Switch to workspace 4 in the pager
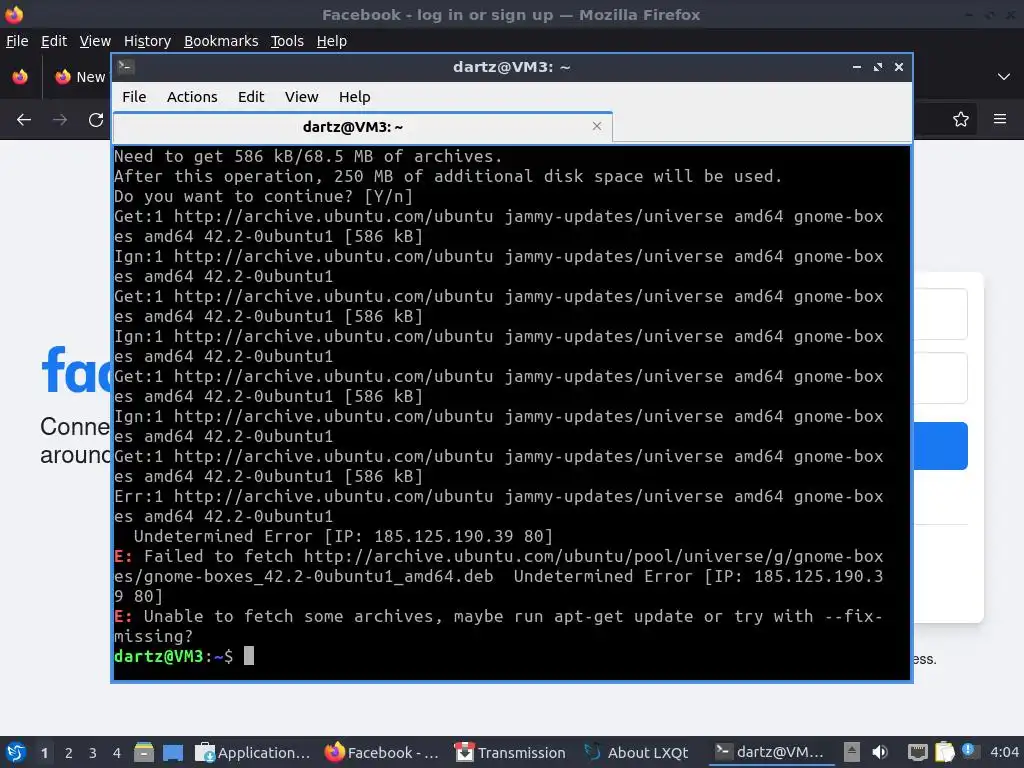Screen dimensions: 1024x768 117,753
